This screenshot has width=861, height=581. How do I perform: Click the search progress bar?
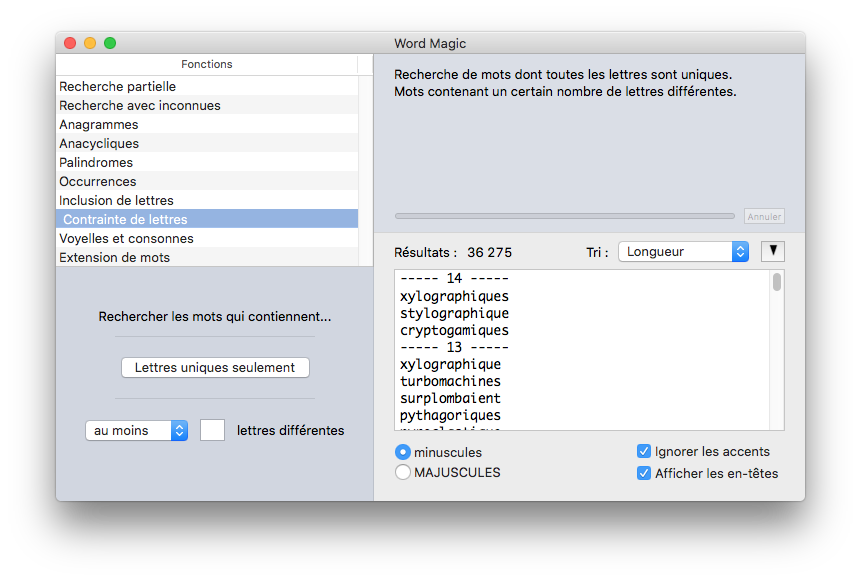(x=564, y=216)
